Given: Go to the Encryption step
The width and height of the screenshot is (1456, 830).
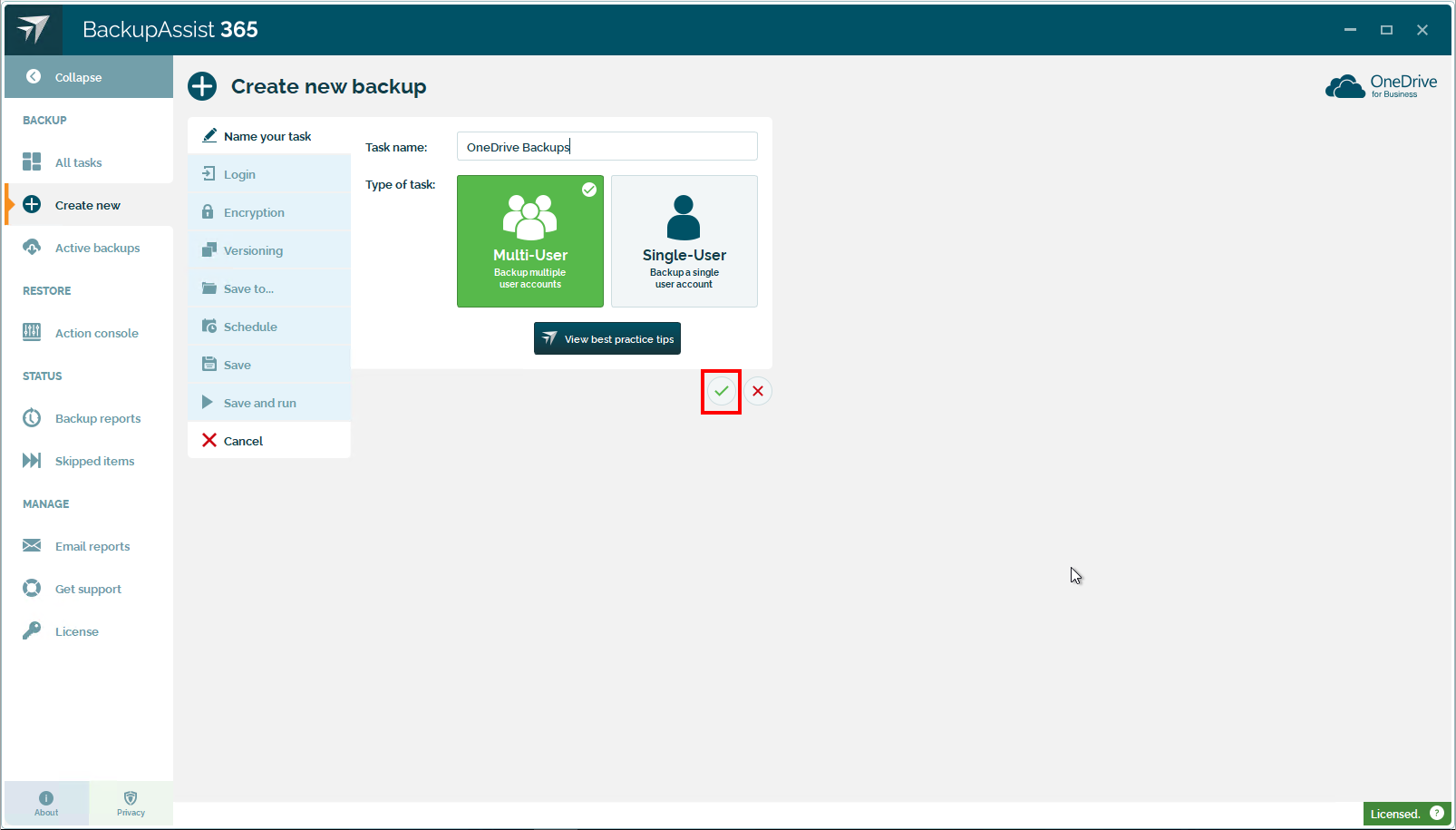Looking at the screenshot, I should [x=269, y=212].
